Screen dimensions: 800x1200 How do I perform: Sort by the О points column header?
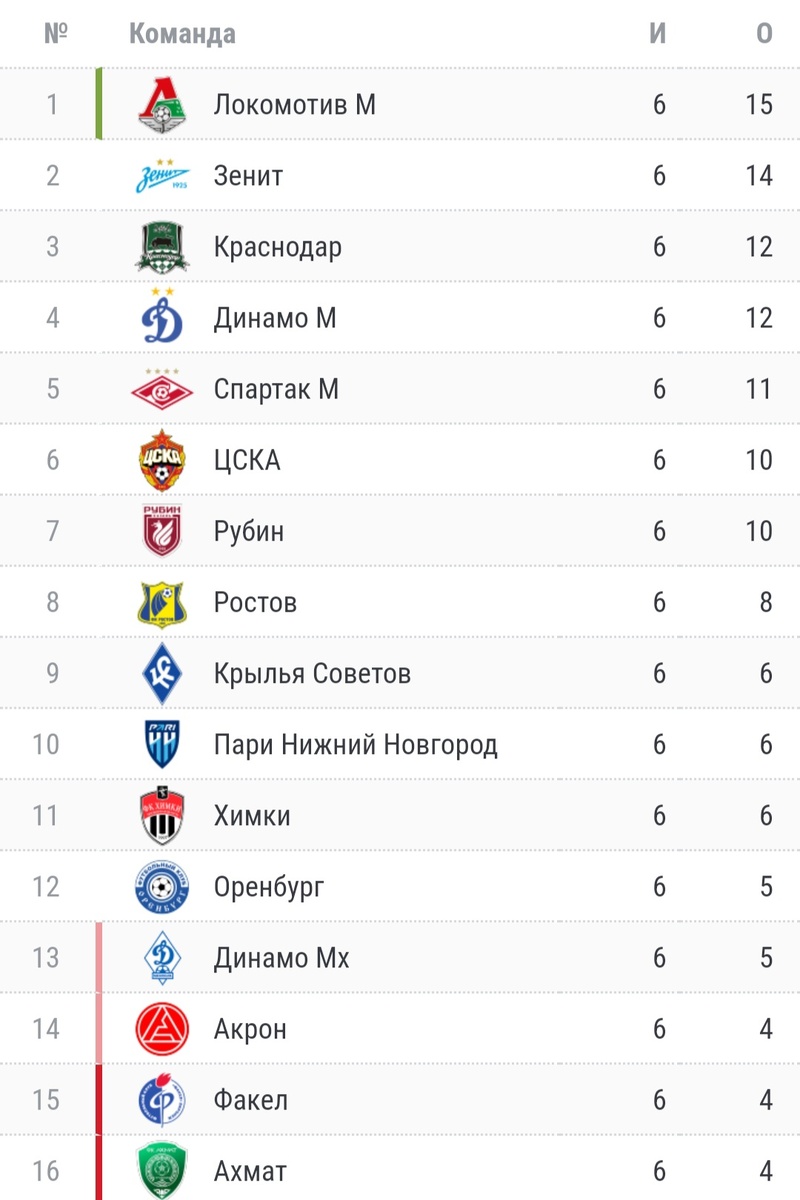[x=764, y=33]
